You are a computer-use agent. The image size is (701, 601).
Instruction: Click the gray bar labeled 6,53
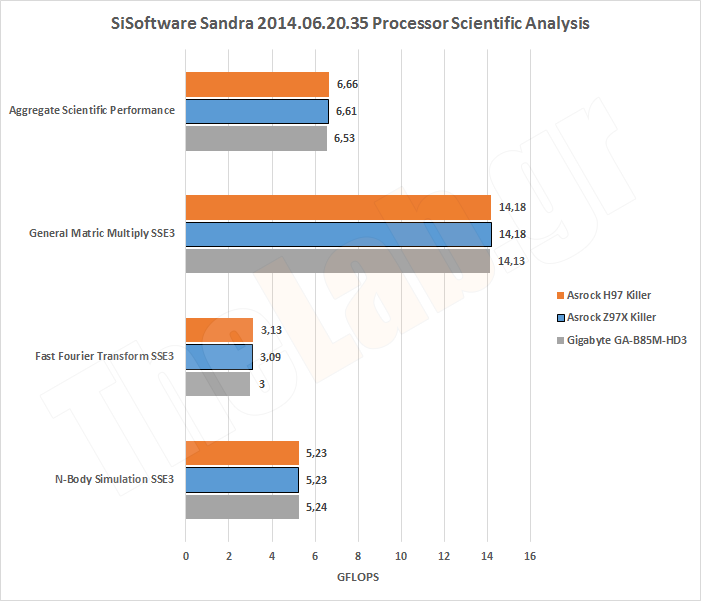(255, 138)
